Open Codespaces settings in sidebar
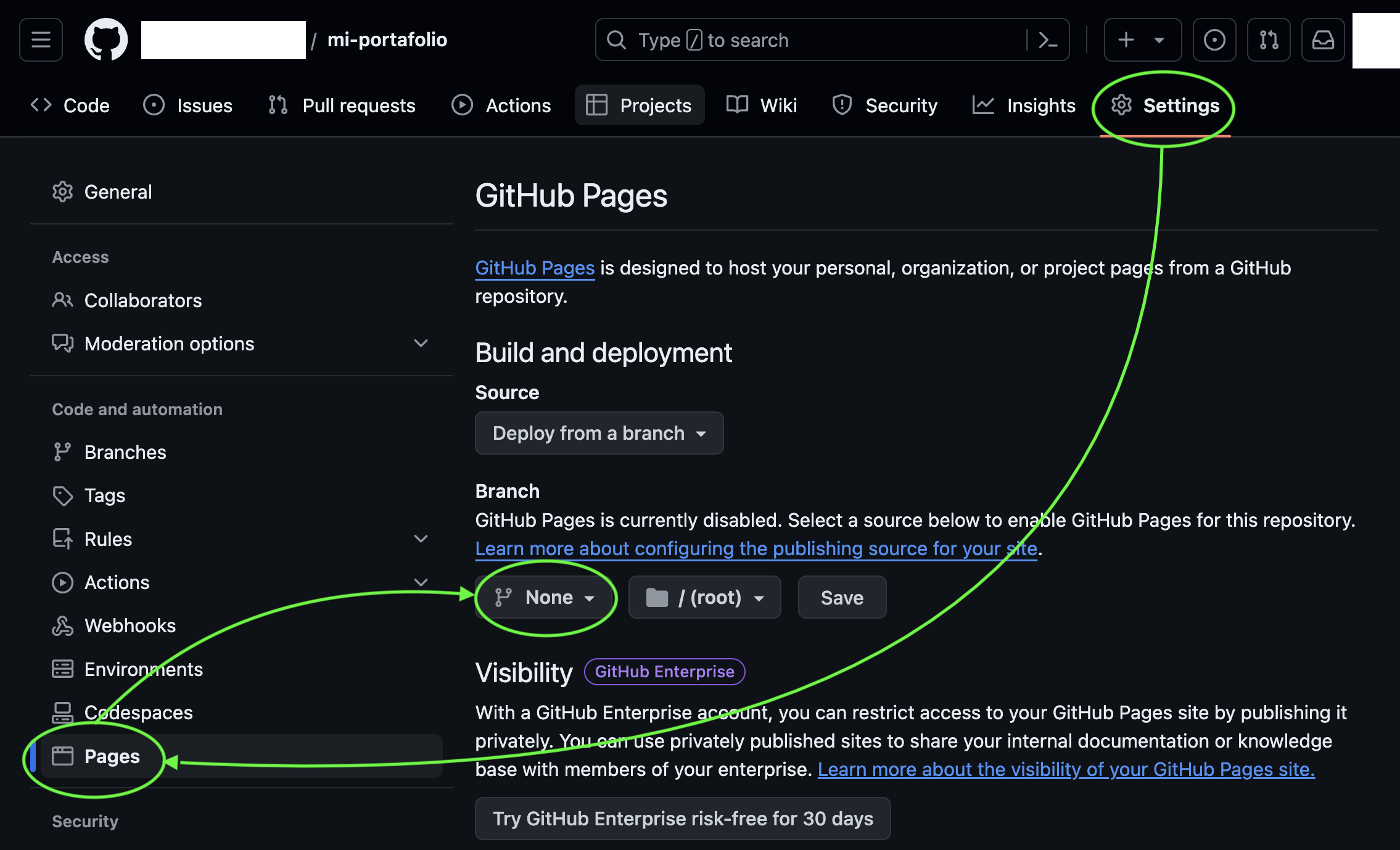 (x=241, y=712)
